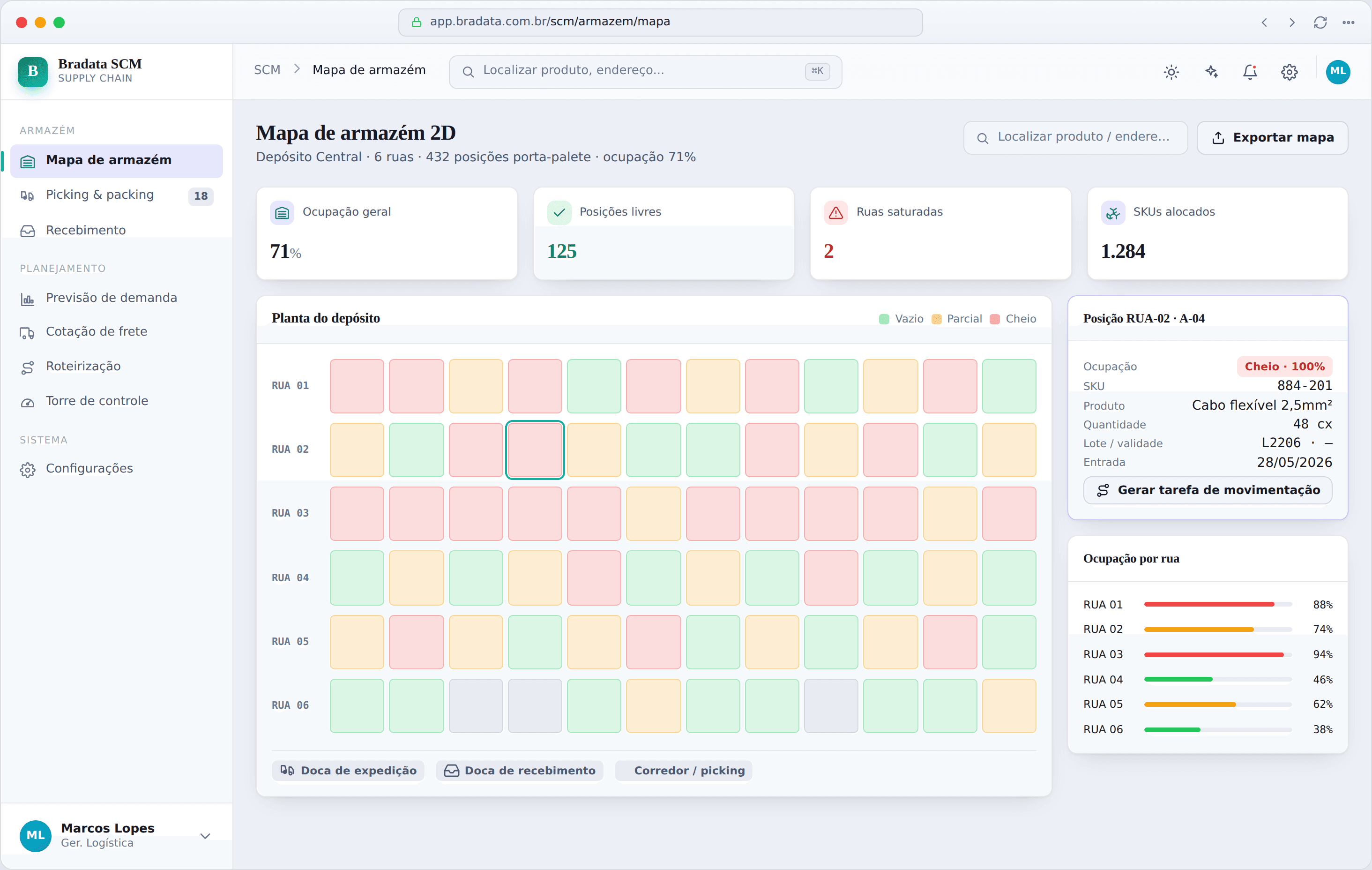
Task: Click the RUA 06 occupancy bar
Action: coord(1217,730)
